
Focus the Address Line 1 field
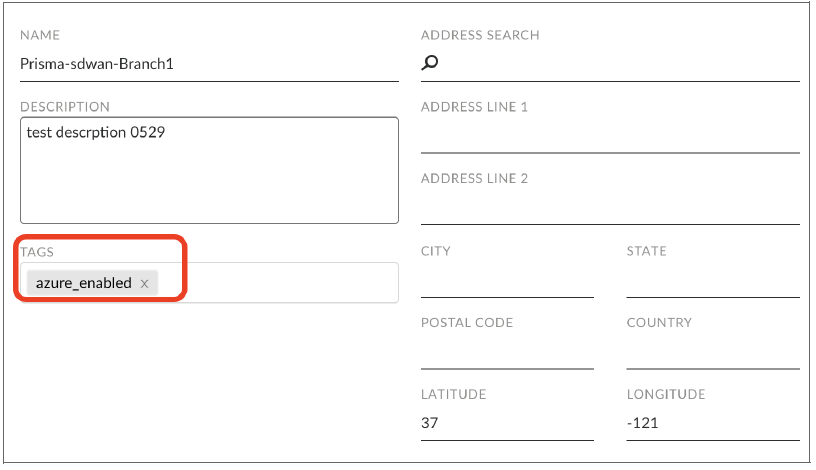coord(610,137)
